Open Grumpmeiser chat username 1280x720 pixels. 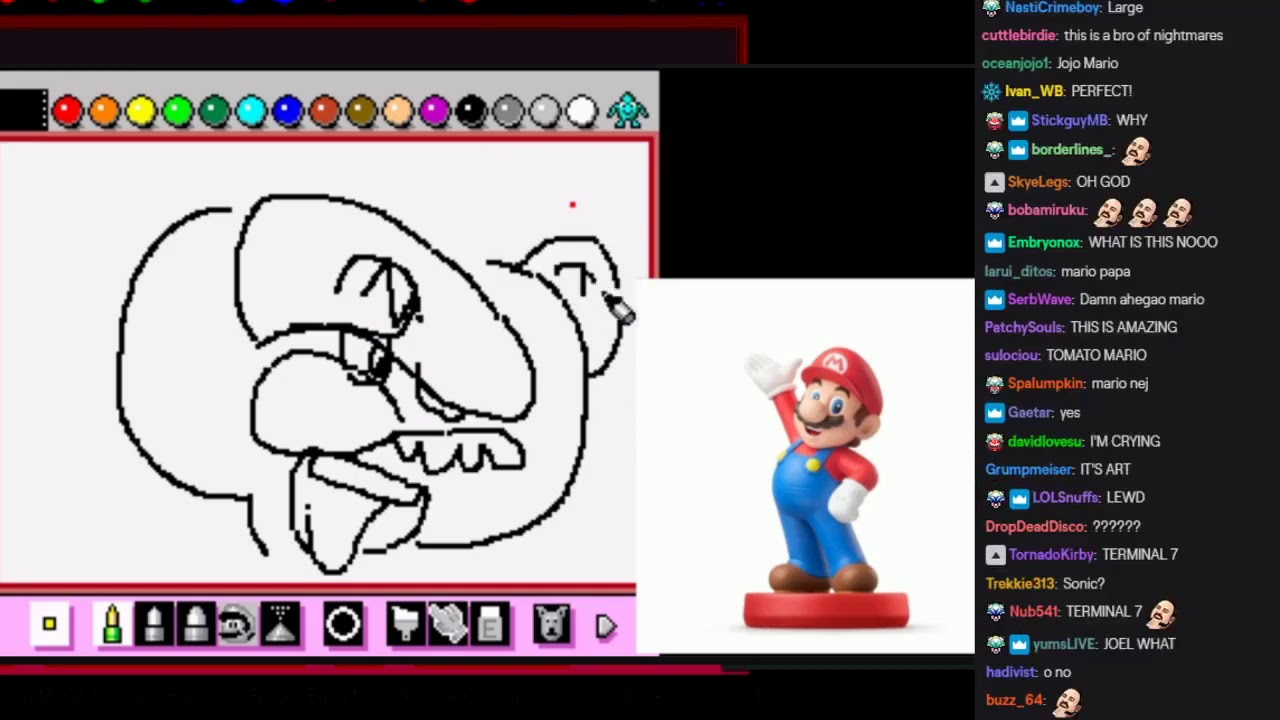(x=1029, y=469)
